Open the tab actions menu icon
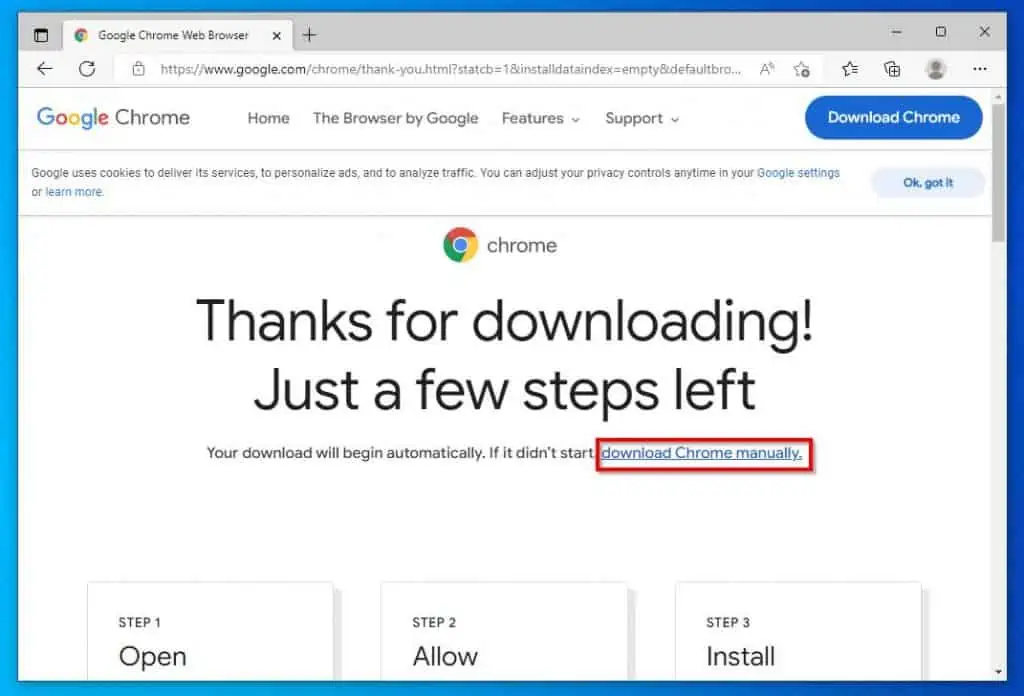 [41, 35]
